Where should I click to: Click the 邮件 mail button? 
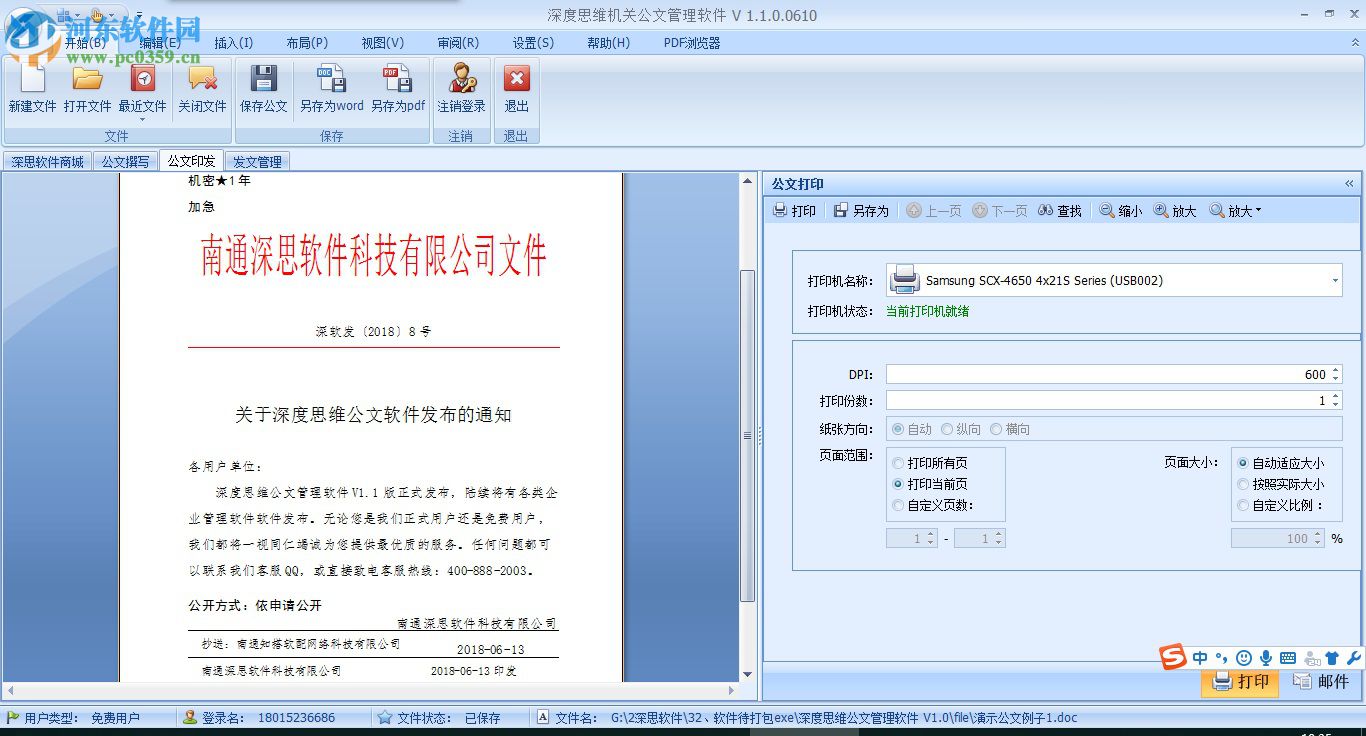click(1321, 682)
